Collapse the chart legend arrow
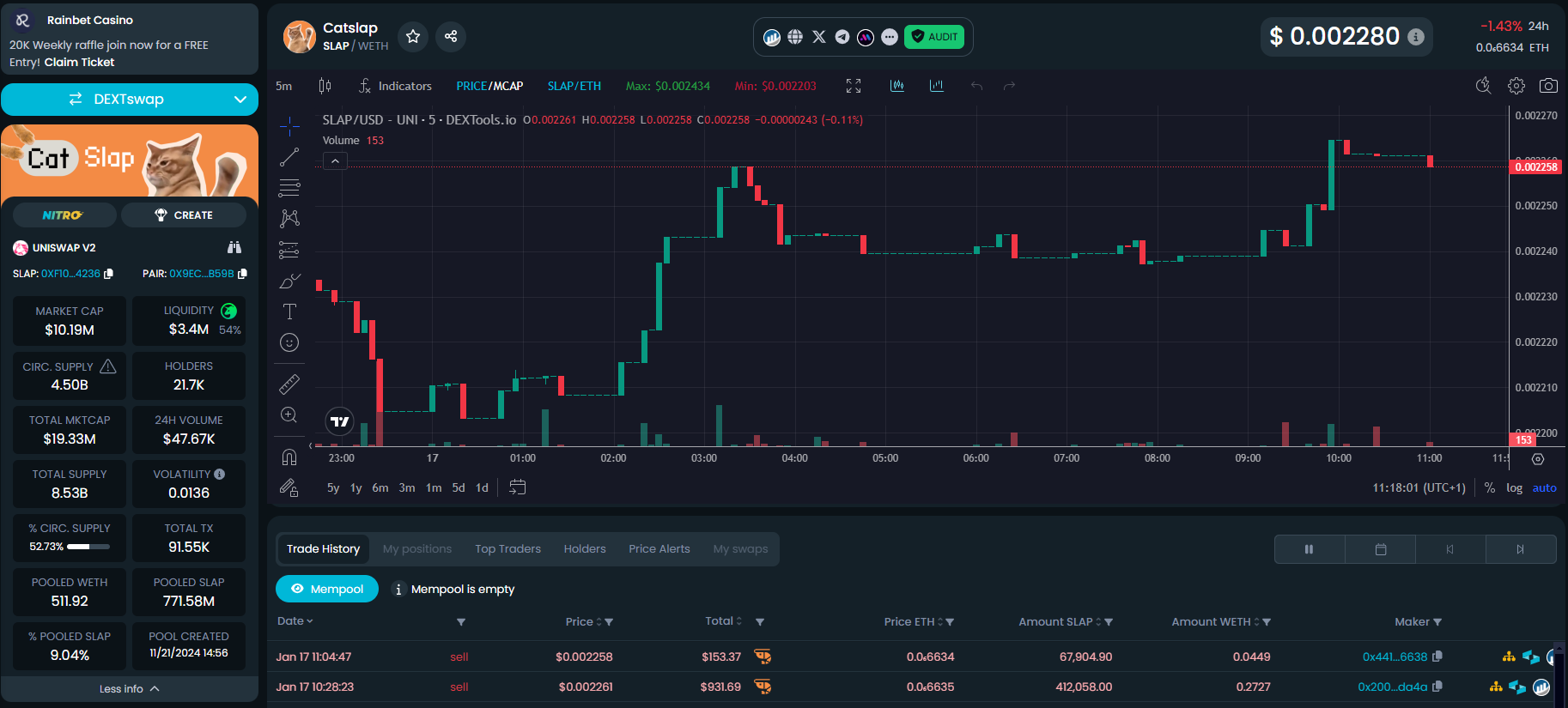This screenshot has width=1568, height=708. click(335, 160)
